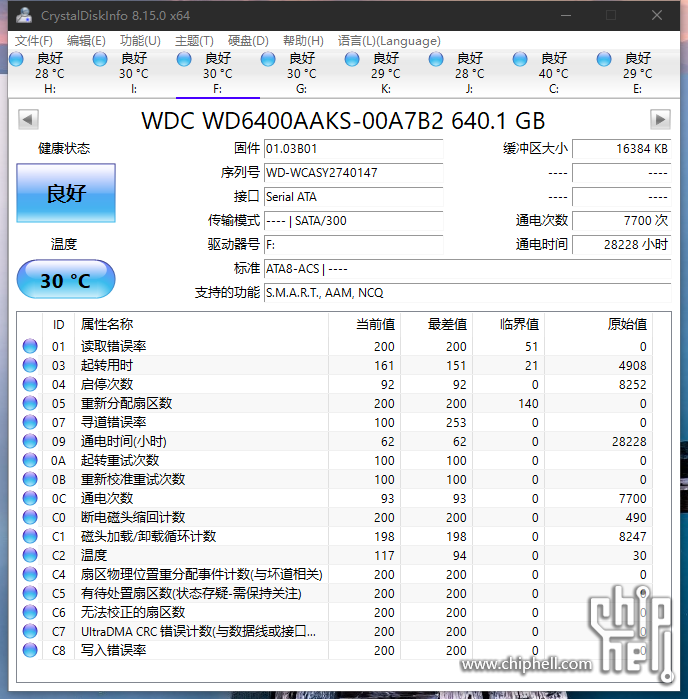Select the 读取错误率 attribute name
The image size is (688, 699).
coord(114,346)
